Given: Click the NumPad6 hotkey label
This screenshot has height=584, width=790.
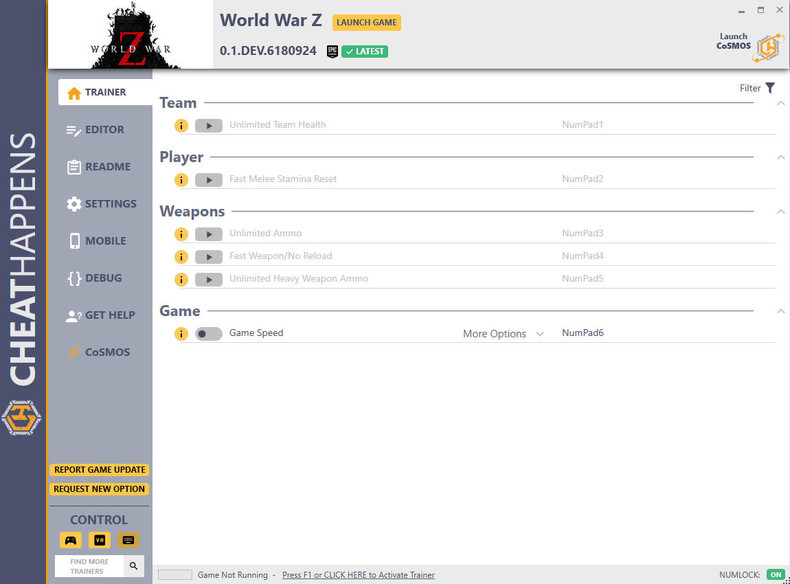Looking at the screenshot, I should 582,333.
